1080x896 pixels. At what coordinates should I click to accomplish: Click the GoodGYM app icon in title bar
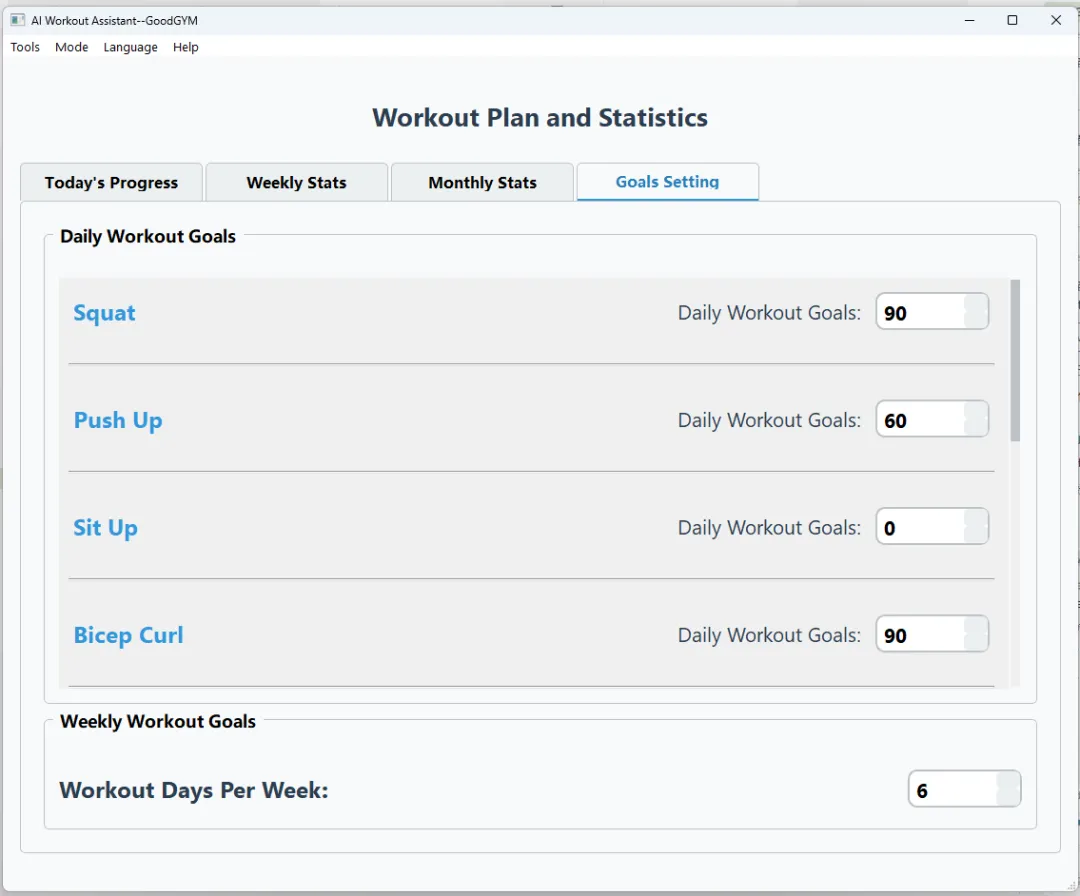pos(18,20)
